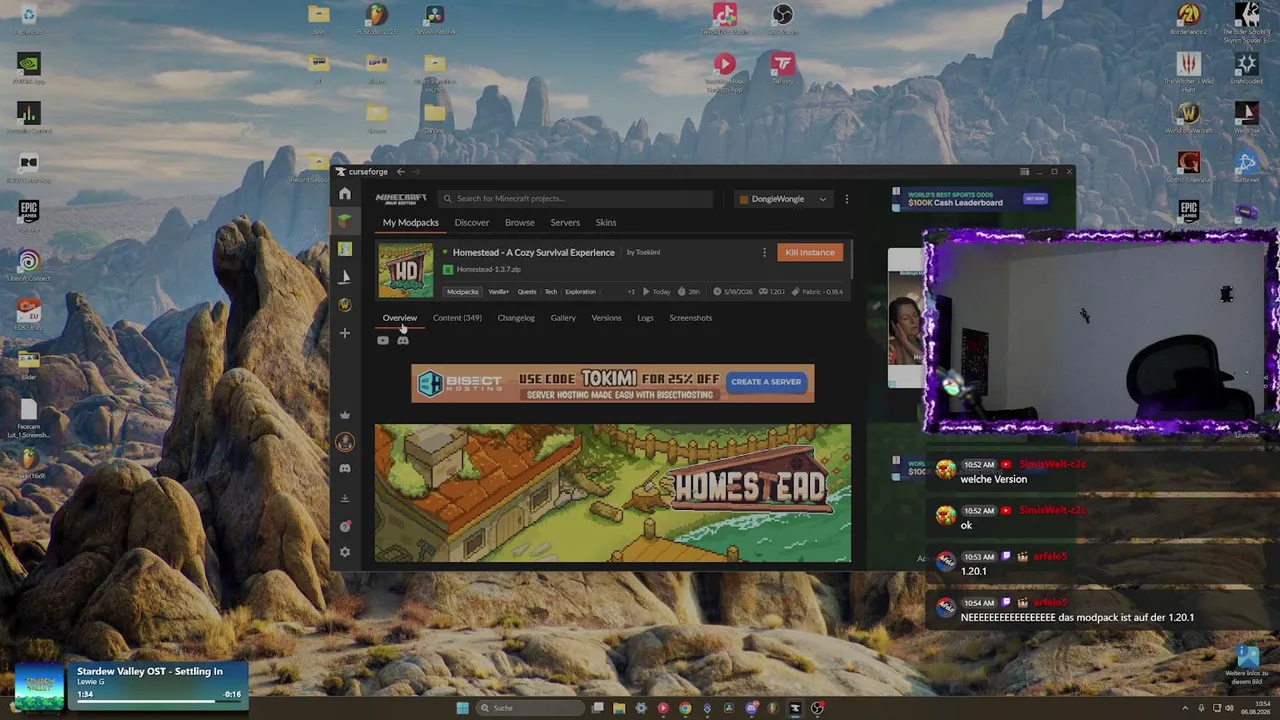1280x720 pixels.
Task: Open the CurseForge settings gear
Action: tap(345, 552)
